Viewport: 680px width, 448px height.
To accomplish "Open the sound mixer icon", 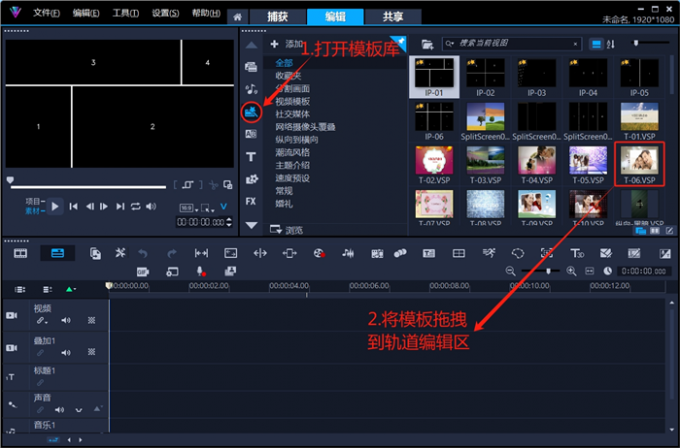I will point(348,253).
